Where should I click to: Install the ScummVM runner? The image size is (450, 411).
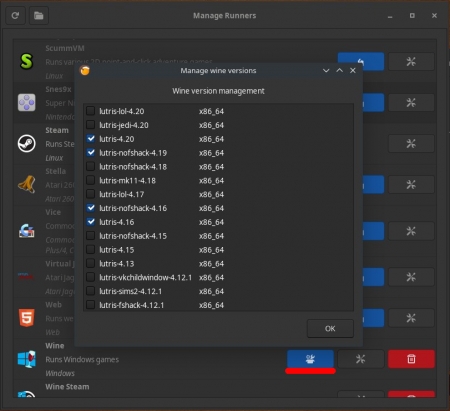tap(361, 58)
